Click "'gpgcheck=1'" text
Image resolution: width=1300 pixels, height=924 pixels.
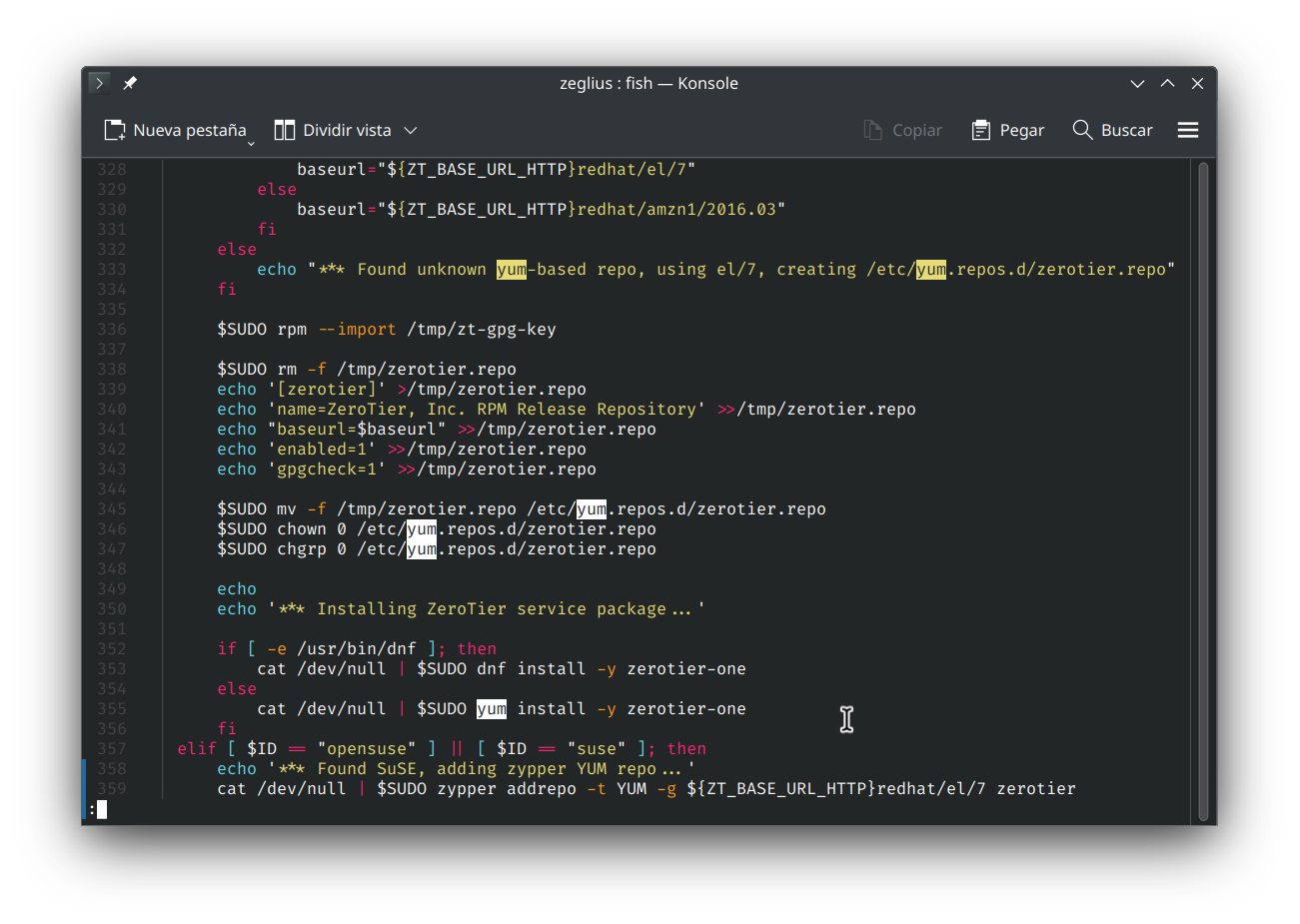point(327,469)
